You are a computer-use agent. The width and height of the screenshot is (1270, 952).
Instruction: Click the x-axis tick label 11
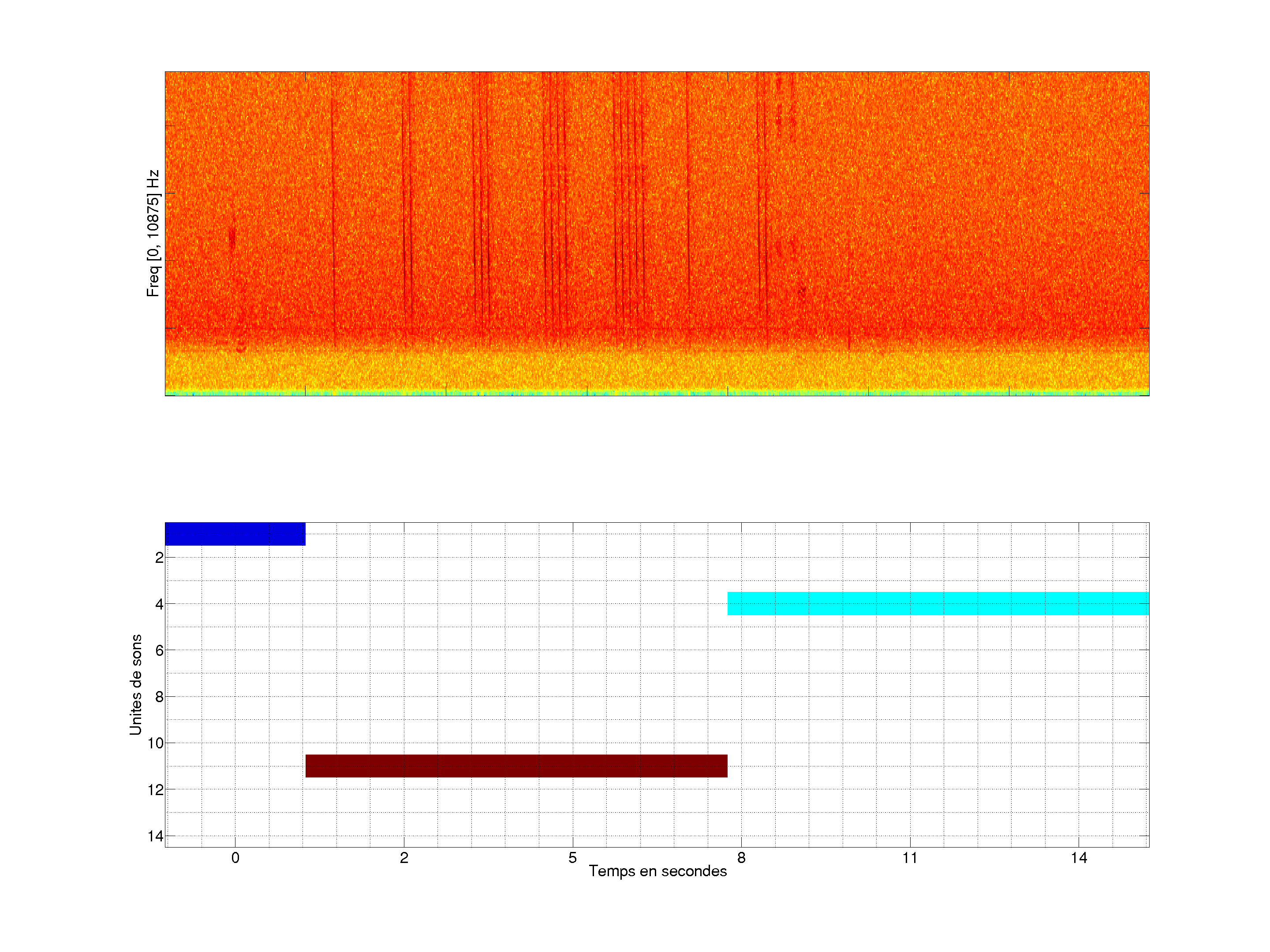coord(909,858)
